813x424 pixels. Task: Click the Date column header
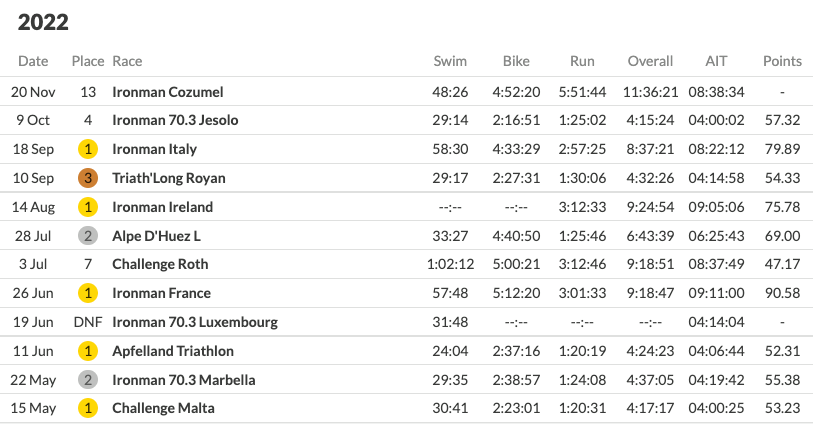tap(33, 61)
